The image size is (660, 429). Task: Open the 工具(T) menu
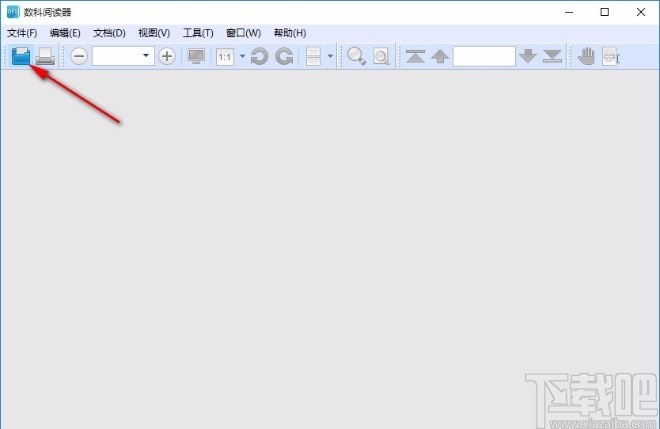(198, 33)
